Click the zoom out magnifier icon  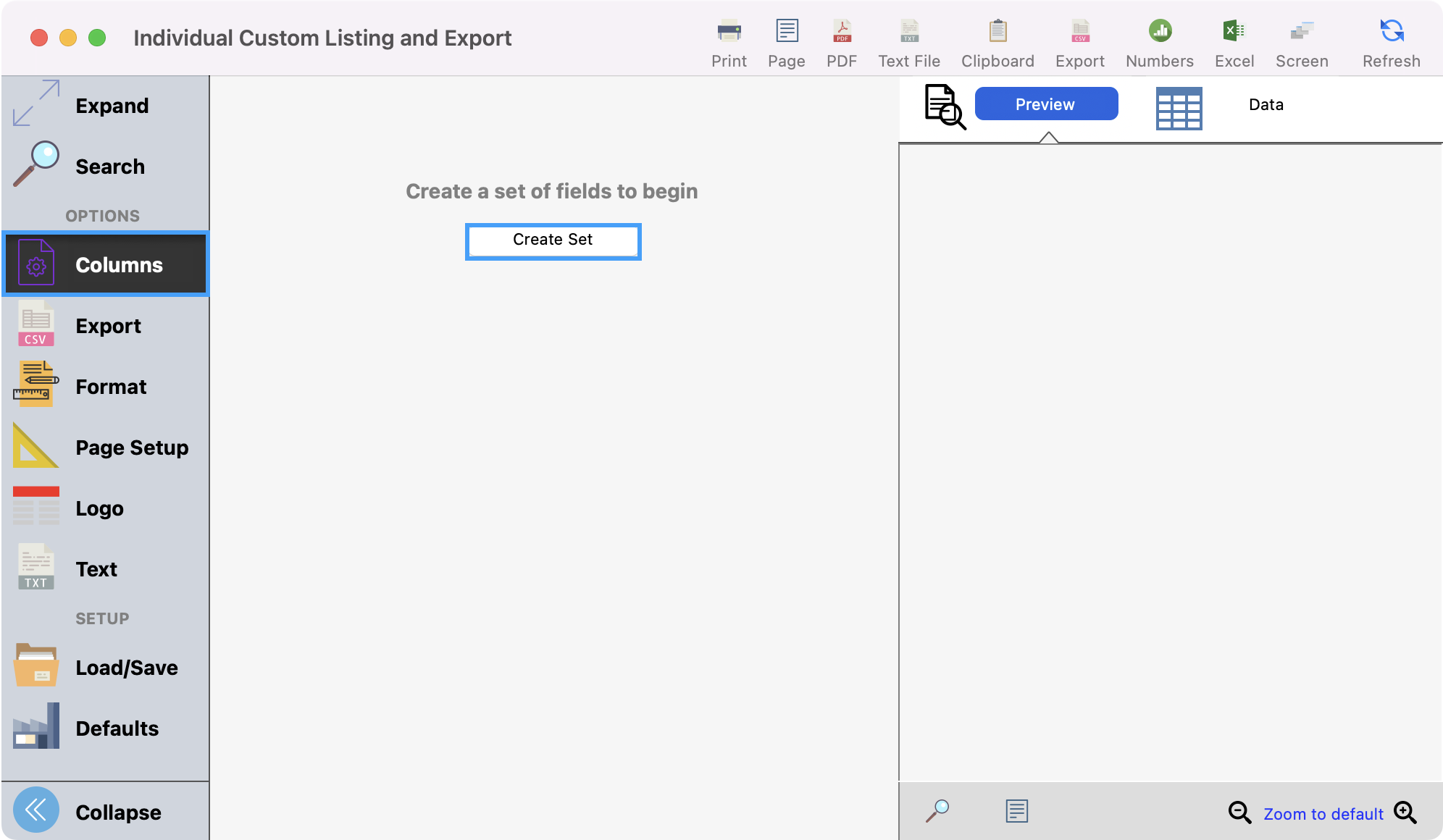click(1239, 812)
